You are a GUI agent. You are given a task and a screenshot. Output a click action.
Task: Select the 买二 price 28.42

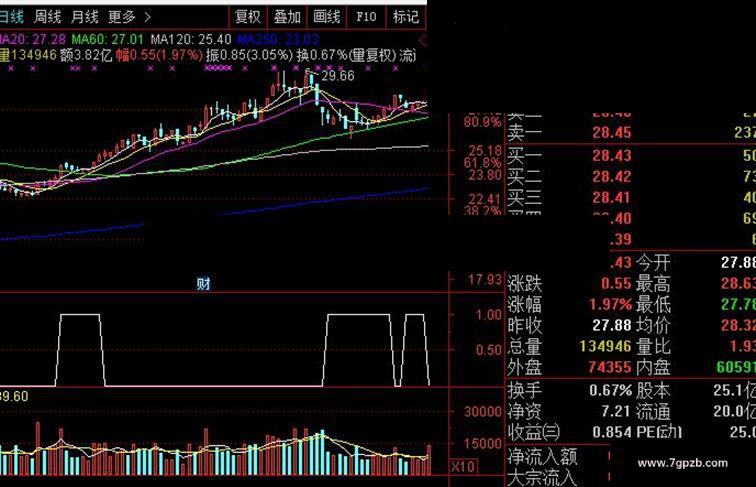coord(611,176)
